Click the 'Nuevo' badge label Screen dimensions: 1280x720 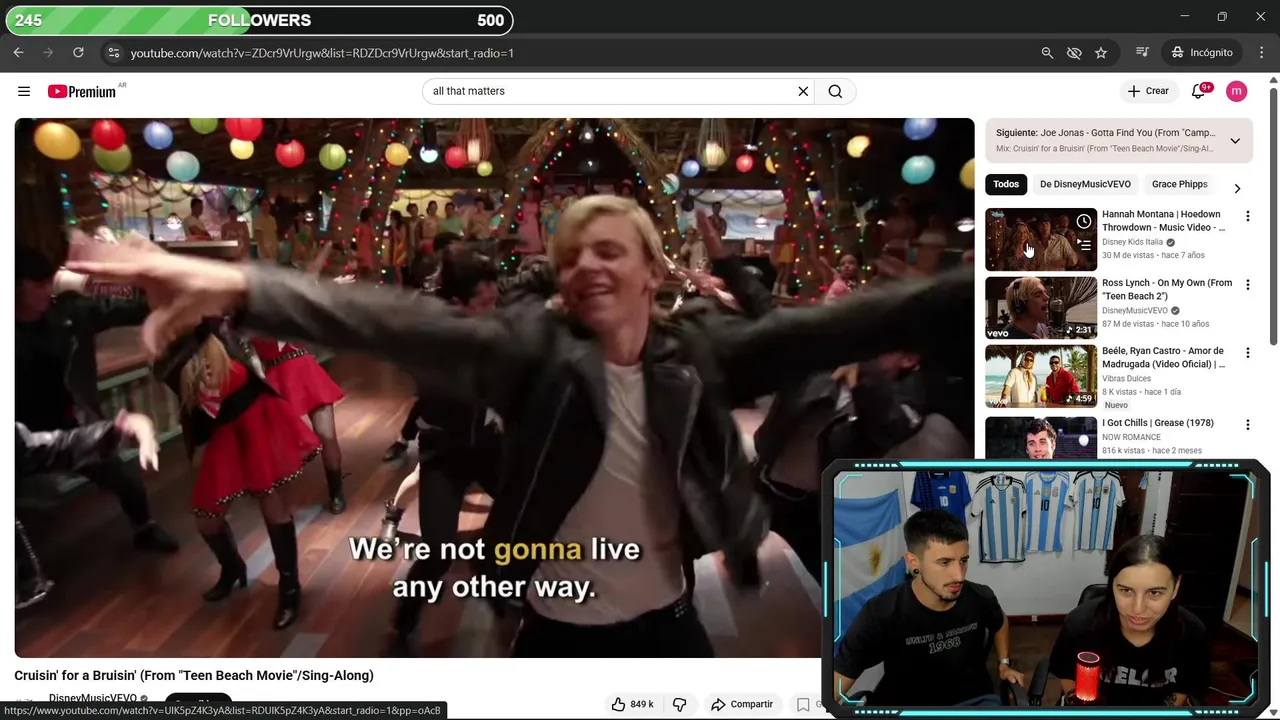tap(1116, 405)
